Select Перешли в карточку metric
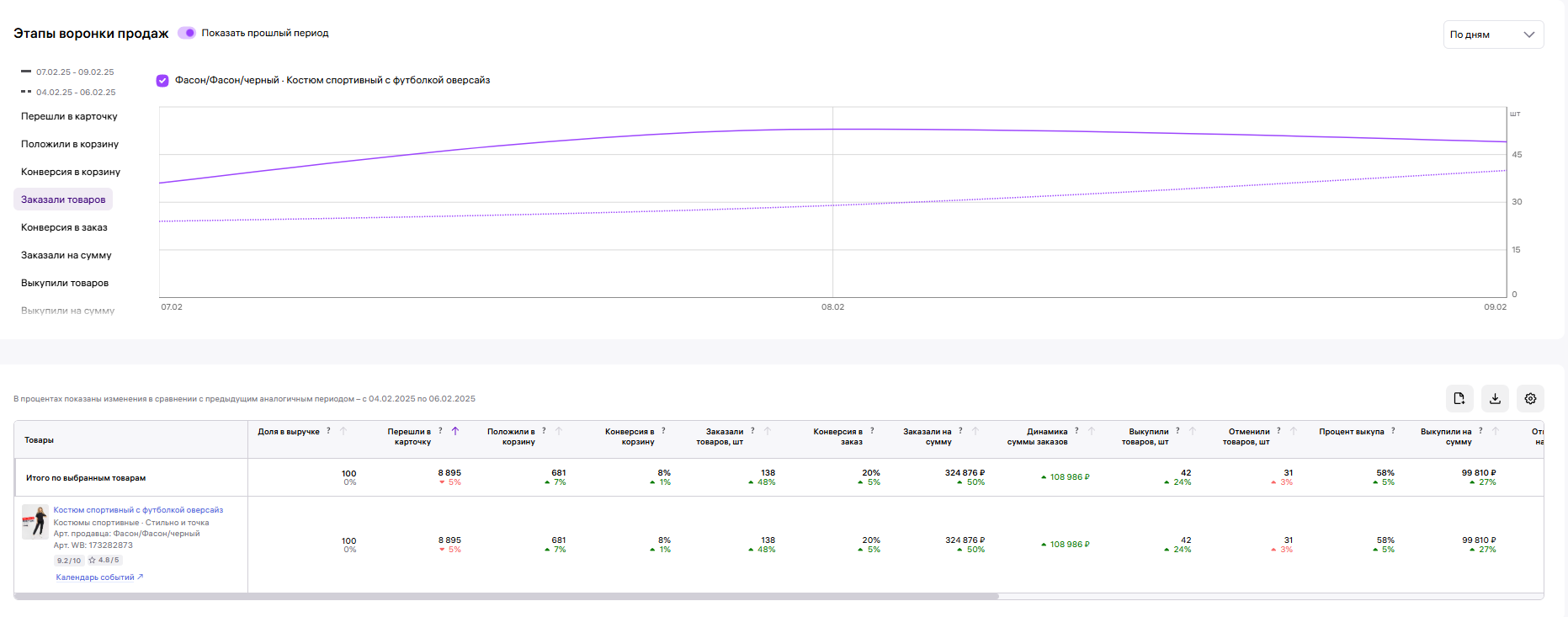 (x=69, y=116)
